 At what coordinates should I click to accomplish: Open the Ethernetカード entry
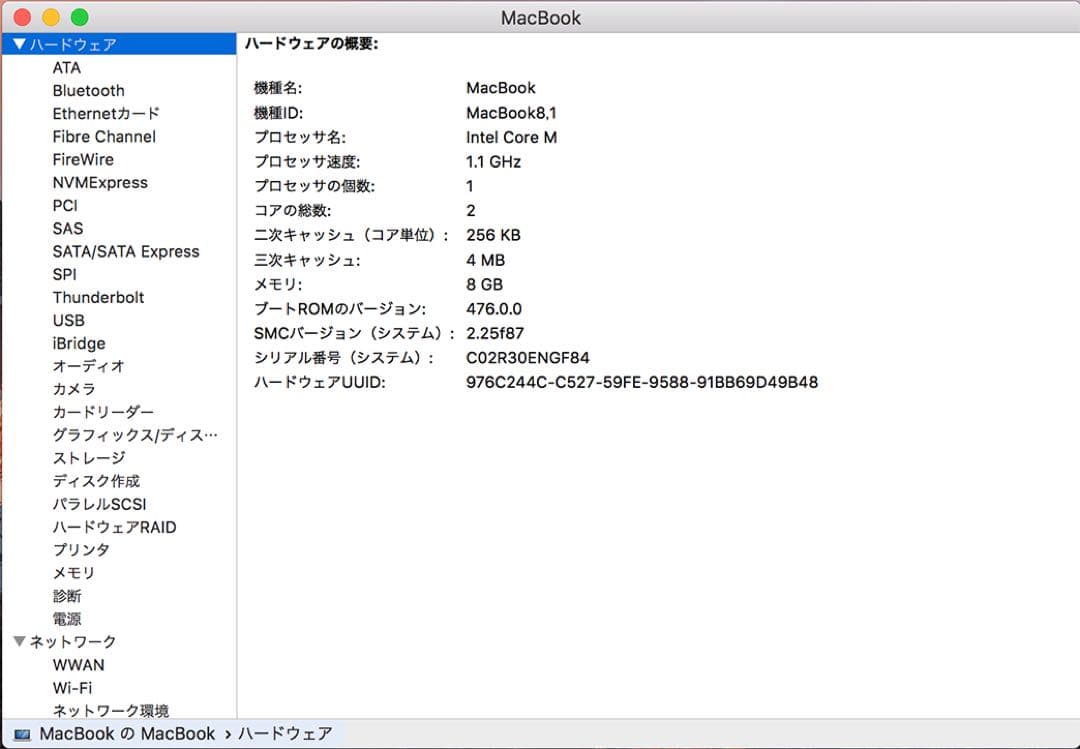[x=106, y=113]
